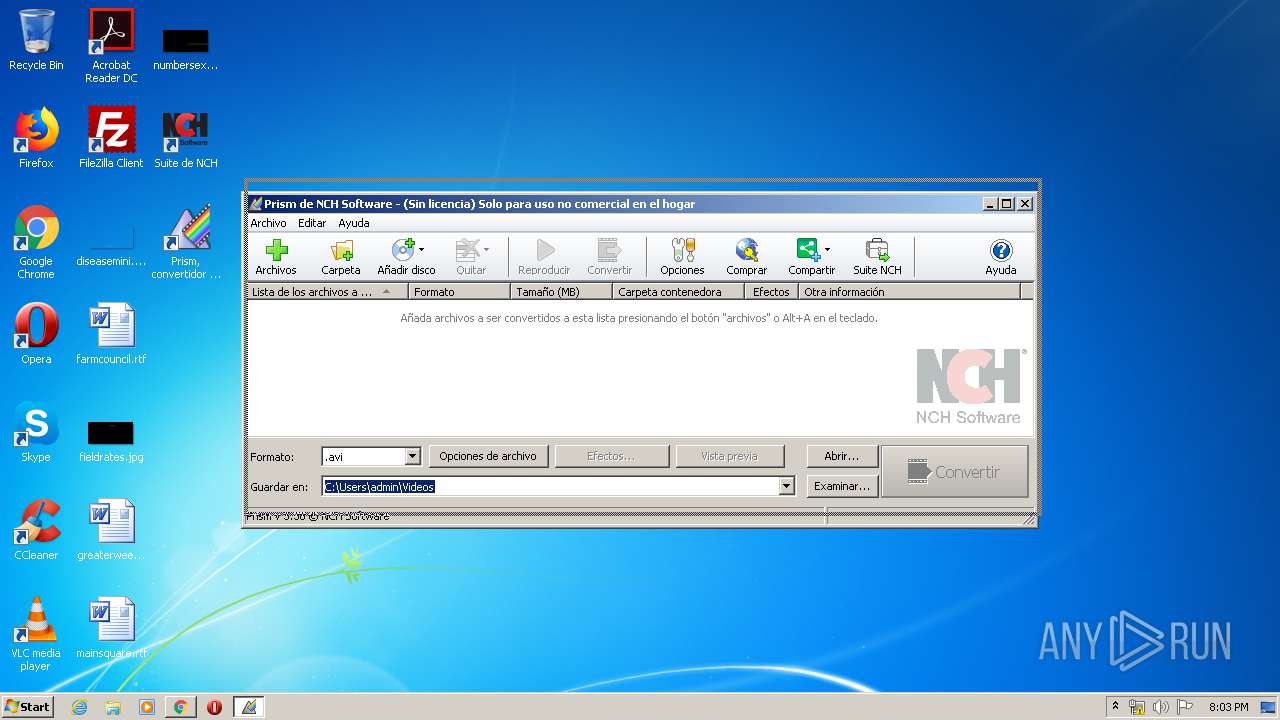The height and width of the screenshot is (720, 1280).
Task: Select the Recycle Bin desktop icon
Action: (36, 40)
